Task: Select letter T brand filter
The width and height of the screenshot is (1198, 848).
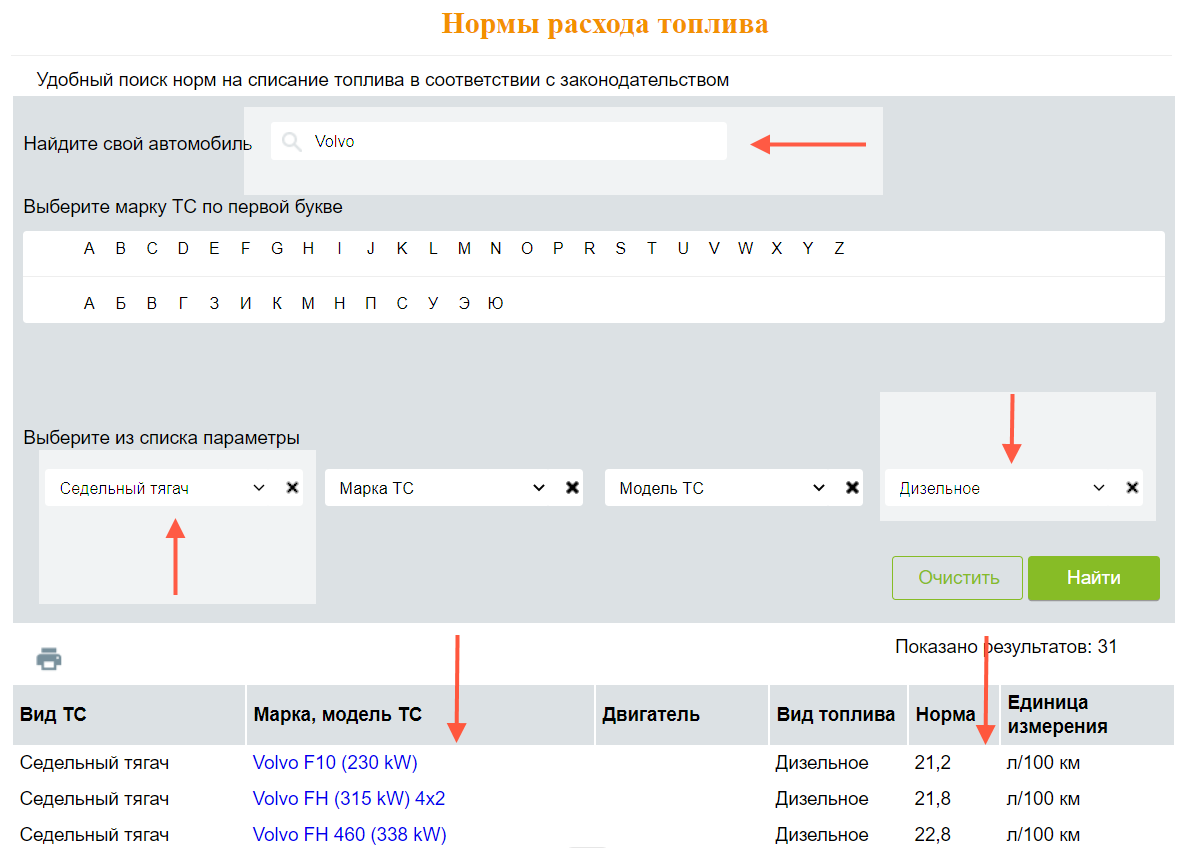Action: [x=652, y=248]
